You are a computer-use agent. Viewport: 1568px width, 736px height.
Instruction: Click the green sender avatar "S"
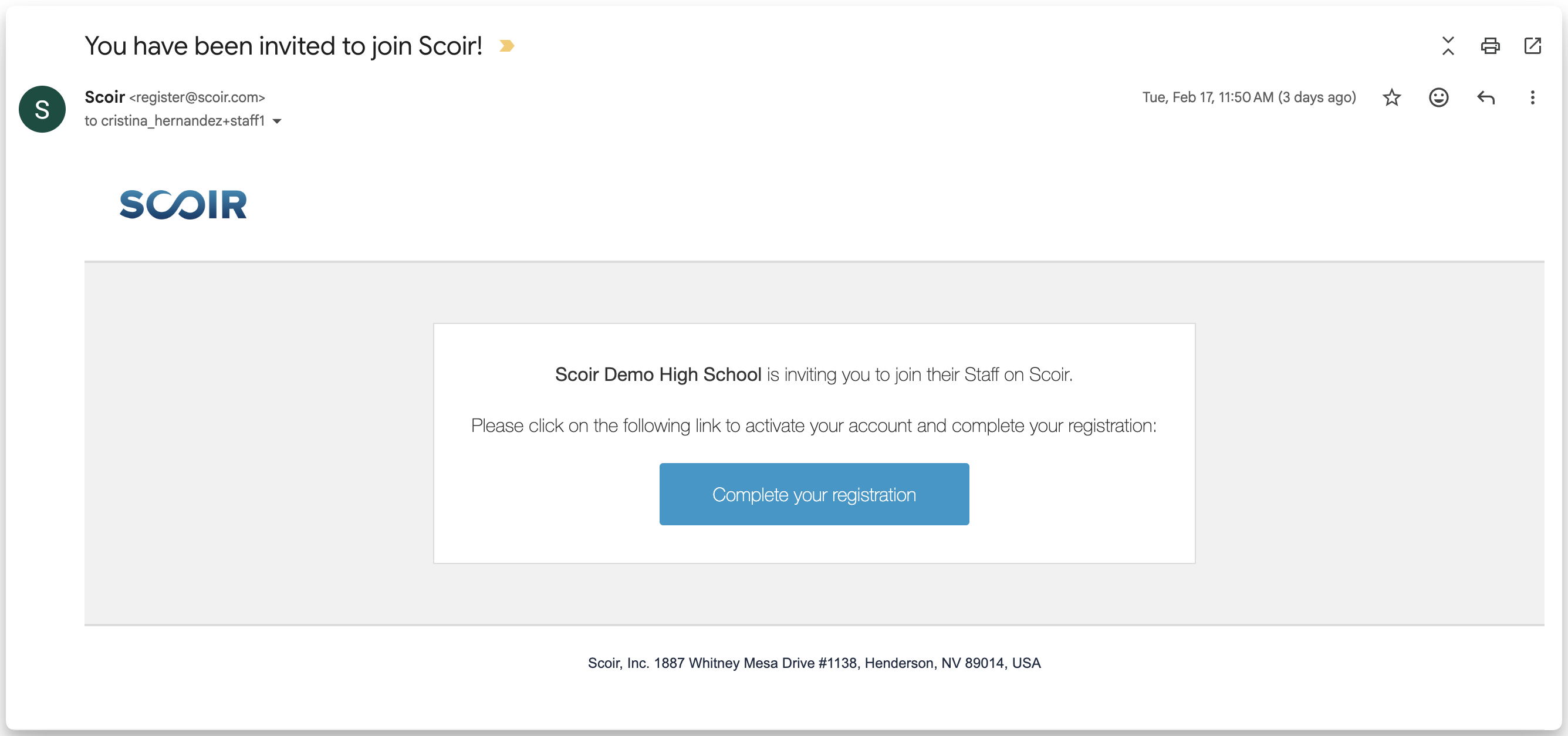[x=42, y=110]
